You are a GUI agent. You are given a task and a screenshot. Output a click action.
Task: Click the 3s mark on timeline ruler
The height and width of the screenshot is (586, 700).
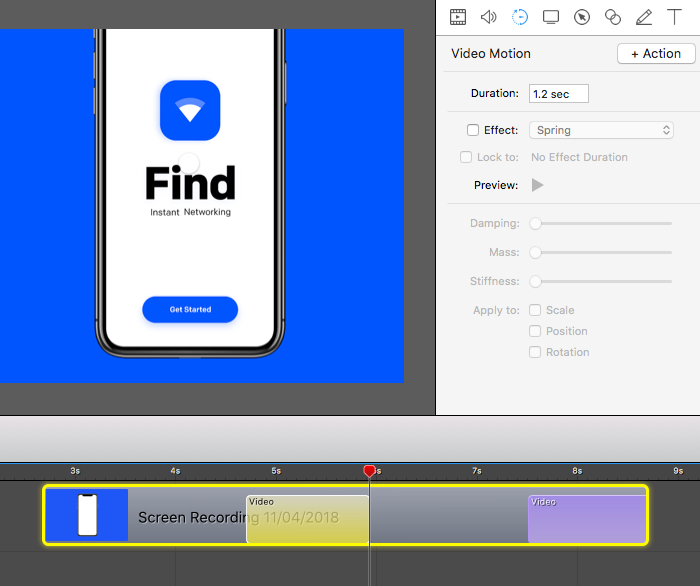click(75, 471)
